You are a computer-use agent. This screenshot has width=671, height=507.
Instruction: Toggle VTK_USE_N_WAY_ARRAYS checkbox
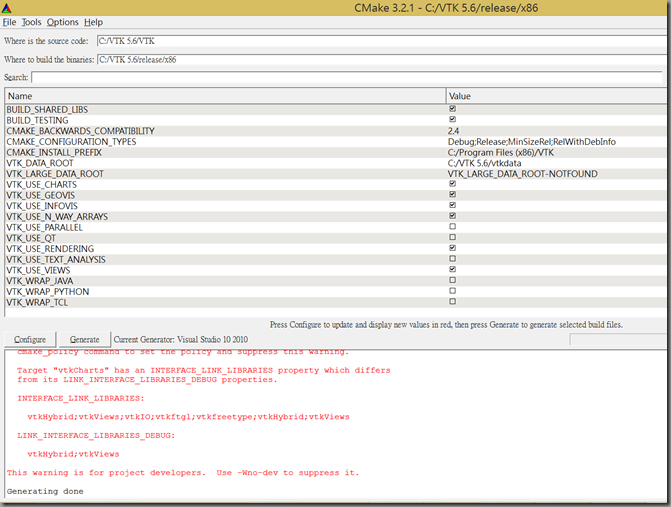(x=452, y=216)
